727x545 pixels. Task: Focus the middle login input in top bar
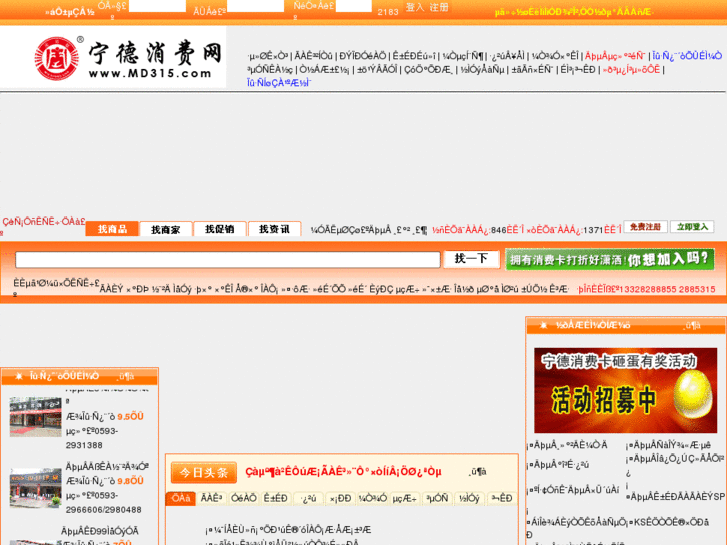pyautogui.click(x=255, y=6)
